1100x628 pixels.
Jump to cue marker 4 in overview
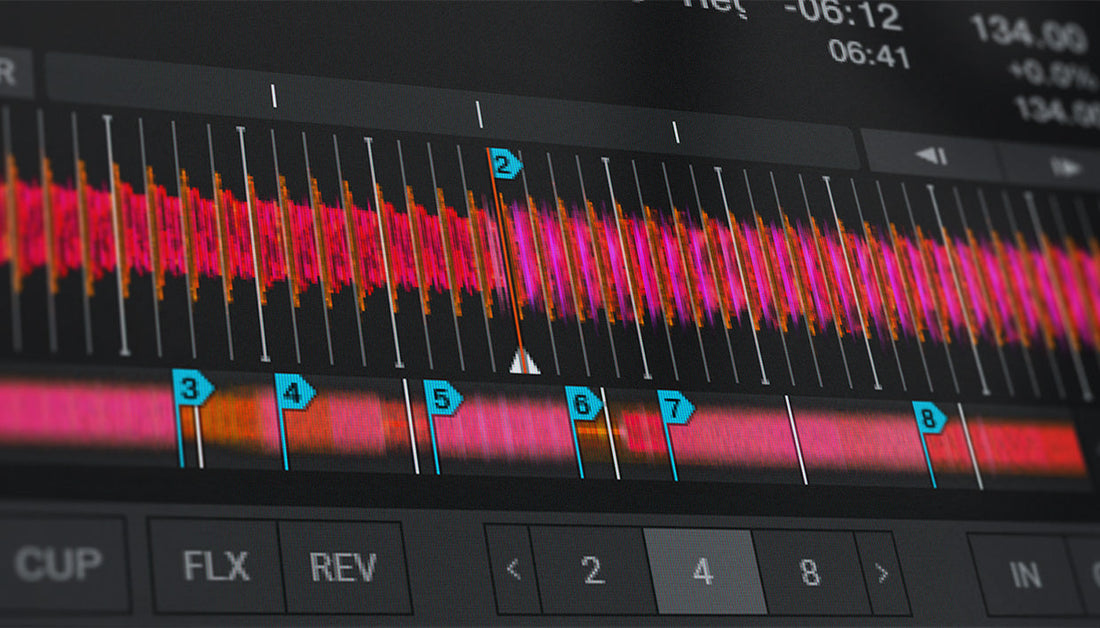295,392
